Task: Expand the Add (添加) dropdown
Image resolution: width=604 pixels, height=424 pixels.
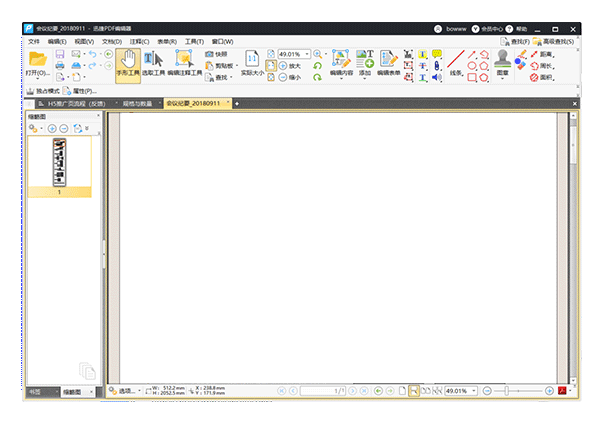Action: (365, 74)
